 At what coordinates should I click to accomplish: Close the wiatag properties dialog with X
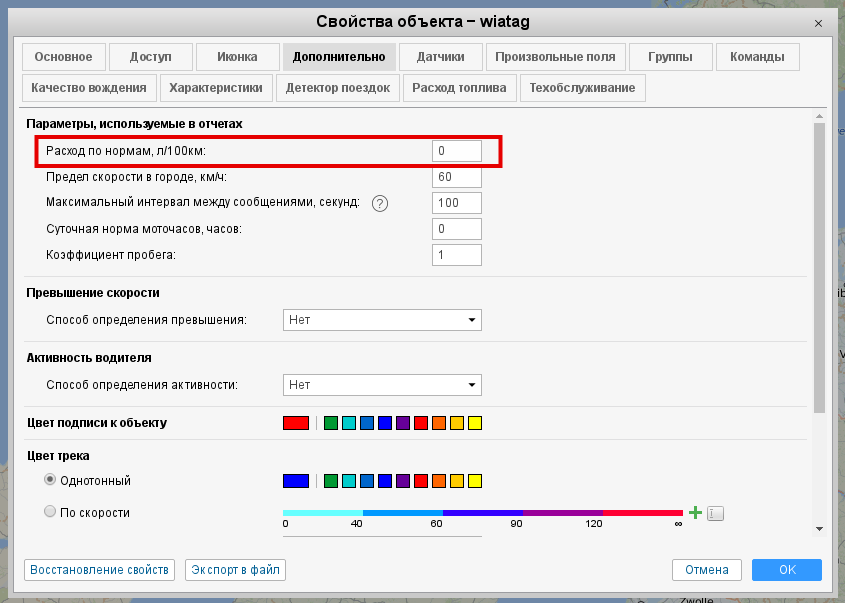point(820,22)
